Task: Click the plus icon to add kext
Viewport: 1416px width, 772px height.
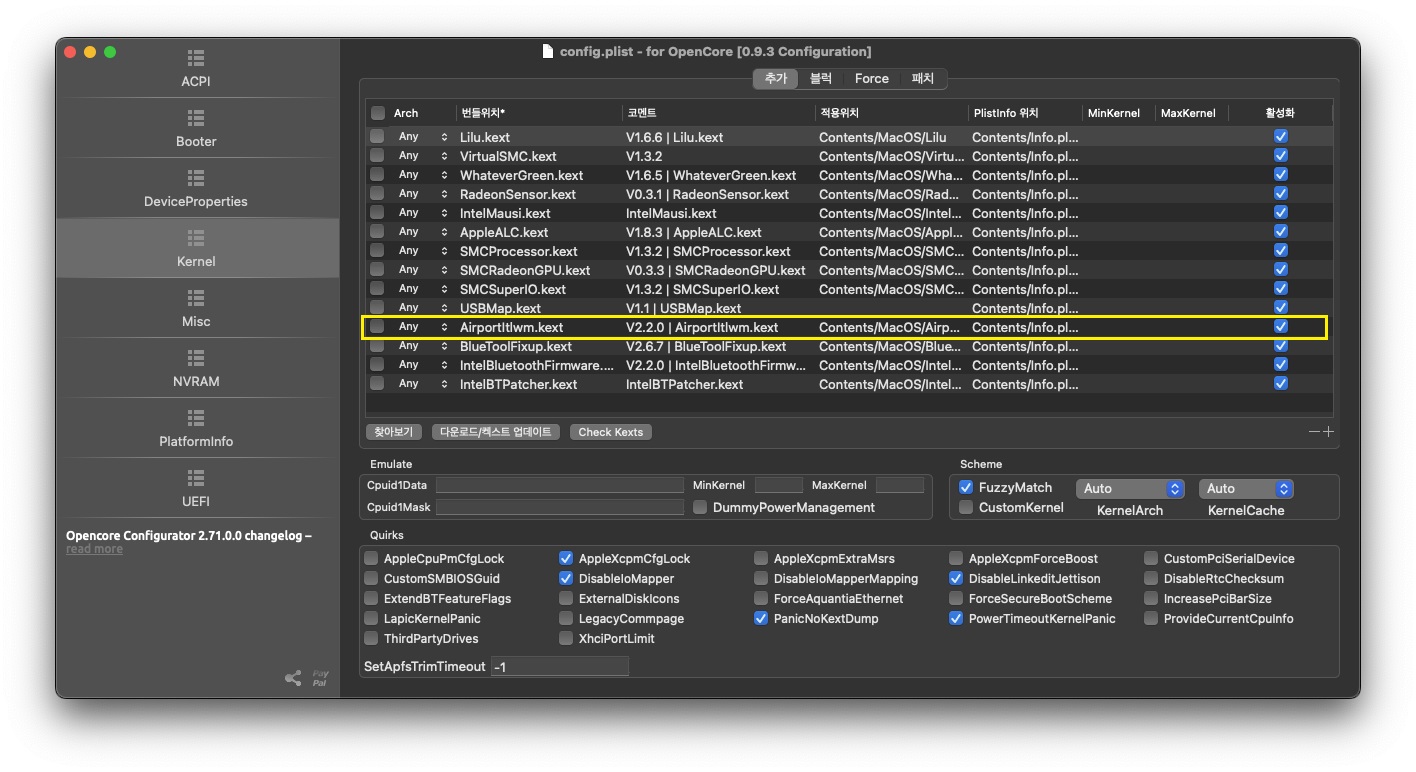Action: tap(1328, 432)
